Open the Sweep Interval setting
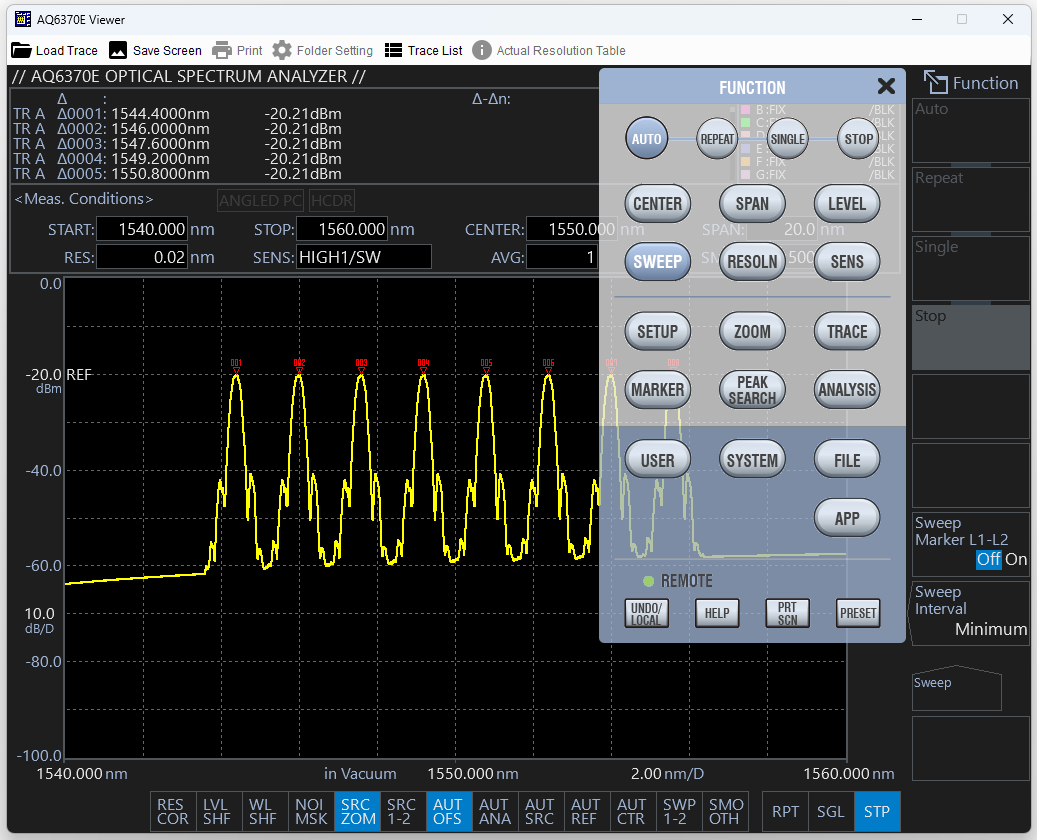The height and width of the screenshot is (840, 1037). point(970,611)
